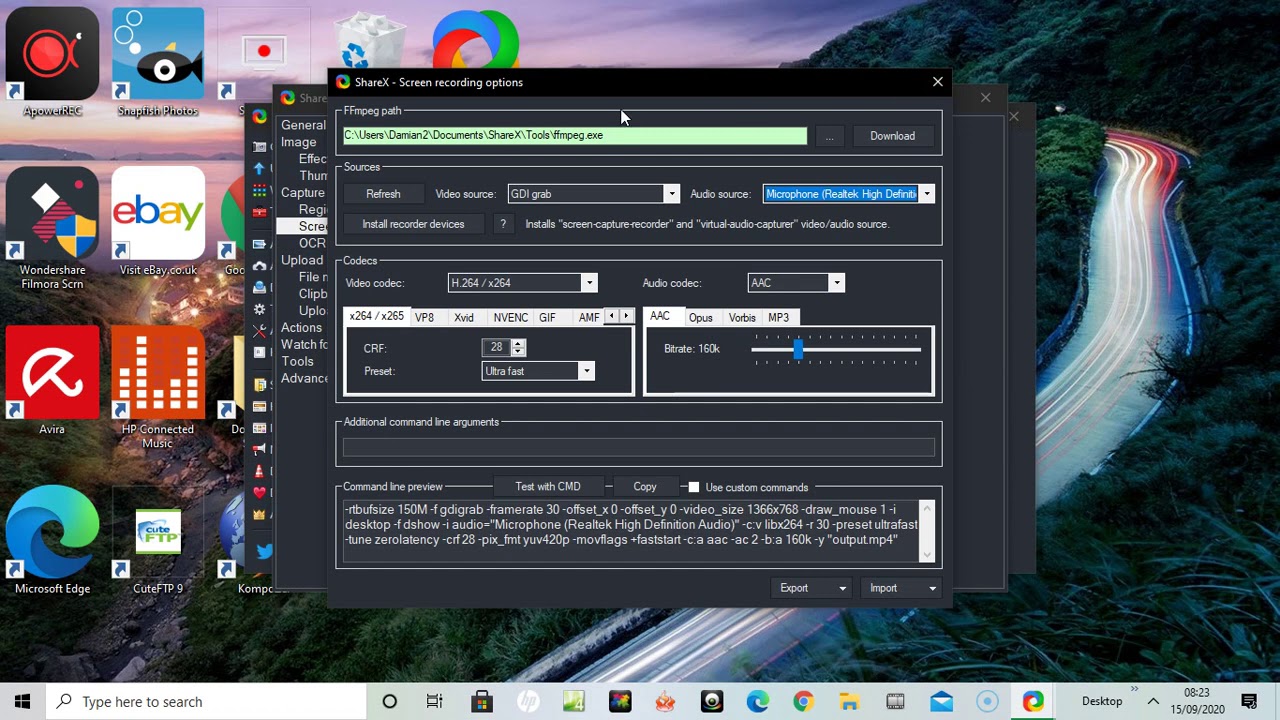Launch File Explorer from the taskbar
The height and width of the screenshot is (720, 1280).
coord(849,702)
